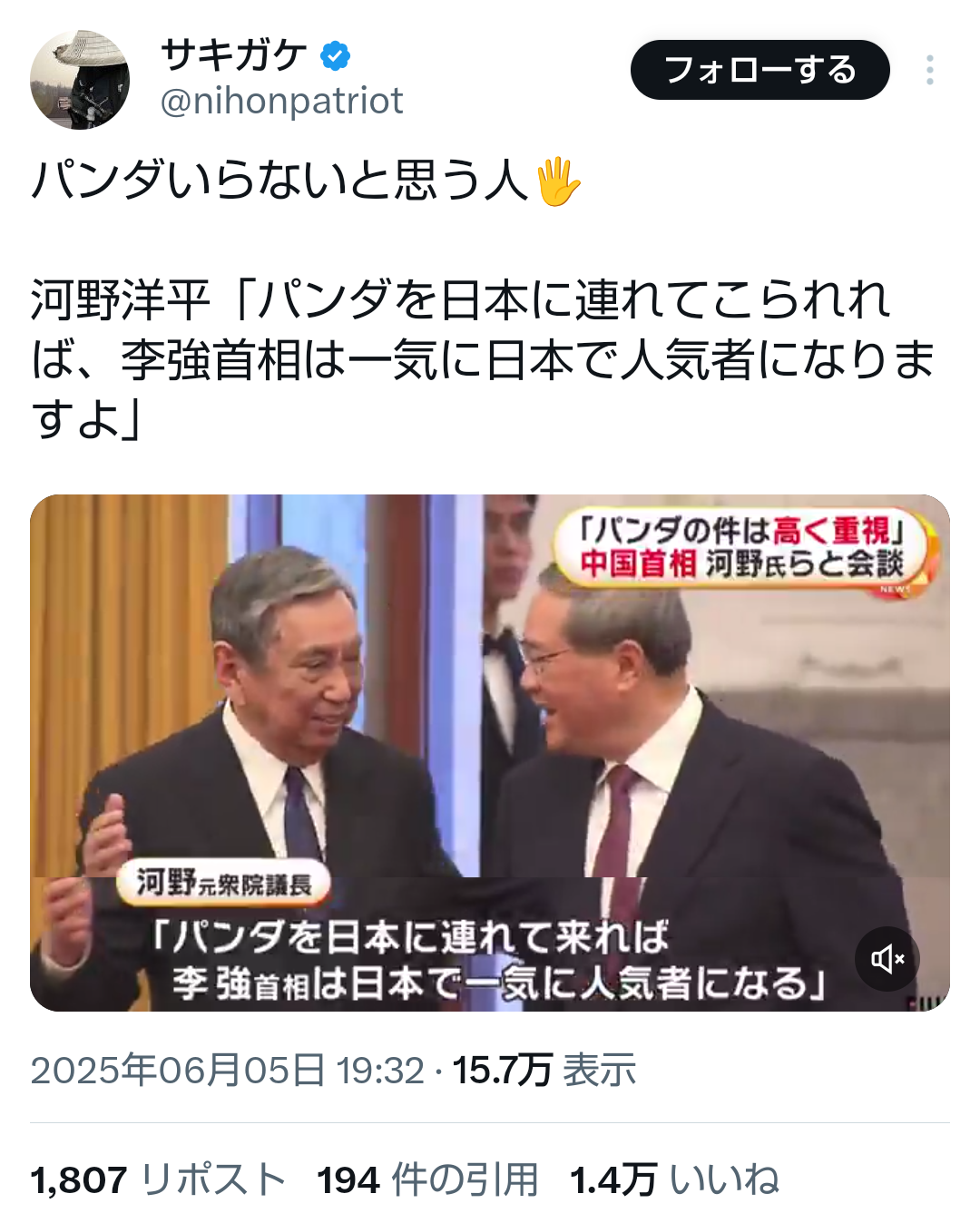Image resolution: width=980 pixels, height=1223 pixels.
Task: Click the パンダの件は高く重視 headline banner
Action: click(742, 547)
